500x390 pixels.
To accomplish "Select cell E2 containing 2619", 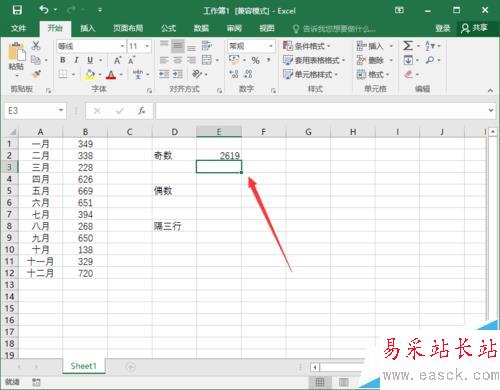I will click(x=219, y=155).
